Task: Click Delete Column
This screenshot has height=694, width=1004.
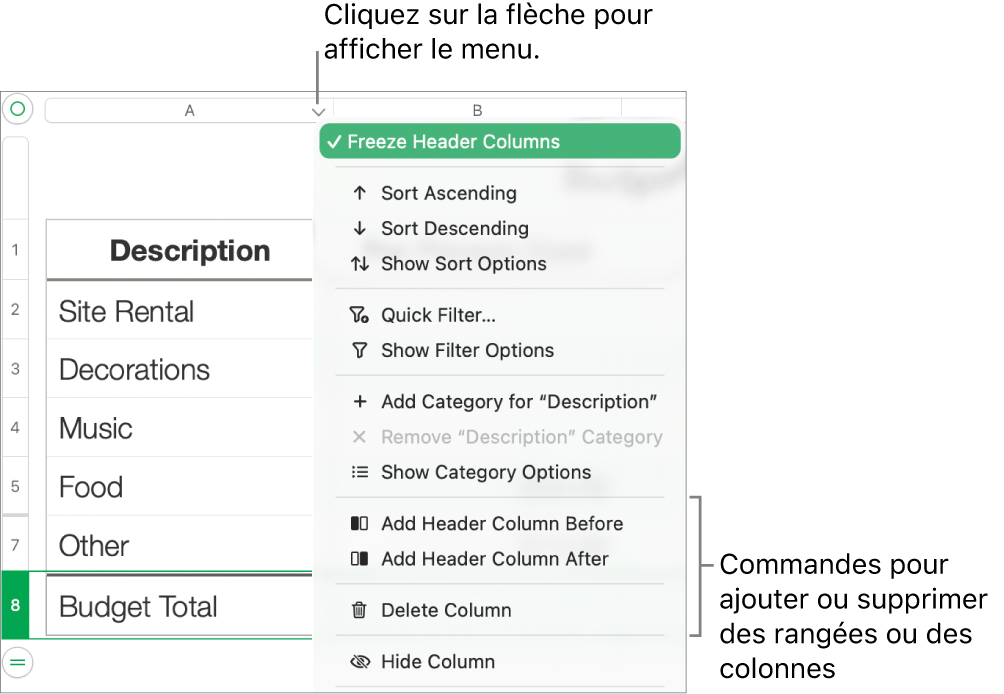Action: tap(445, 610)
